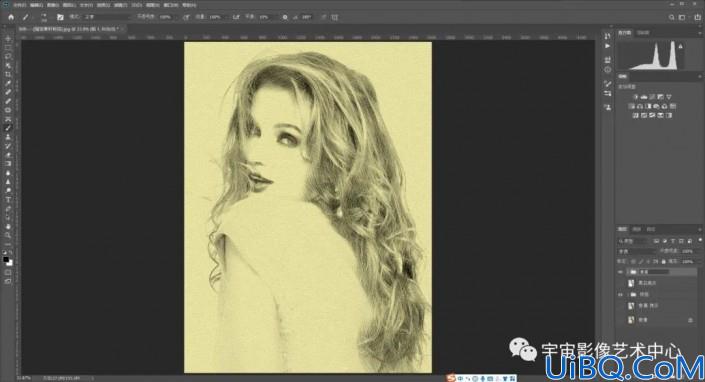Select the Lasso tool
Image resolution: width=705 pixels, height=382 pixels.
tap(8, 57)
